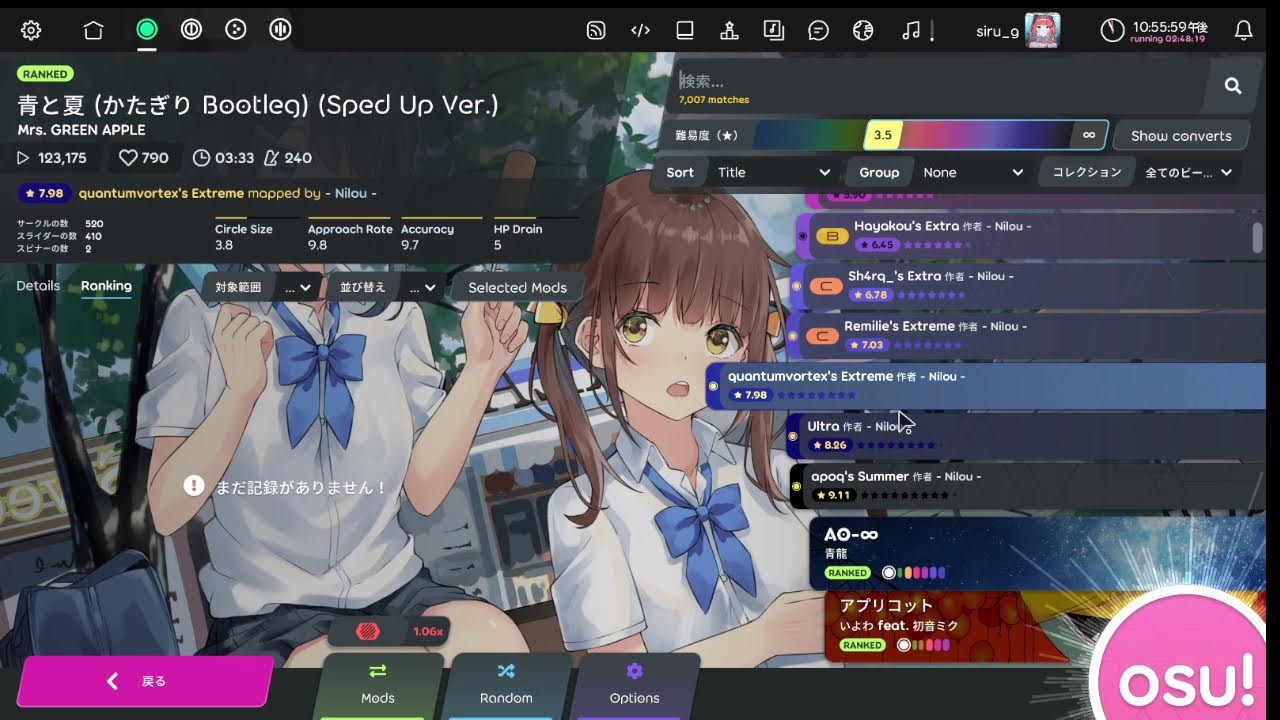Open the now playing music note icon
This screenshot has width=1280, height=720.
pos(910,30)
